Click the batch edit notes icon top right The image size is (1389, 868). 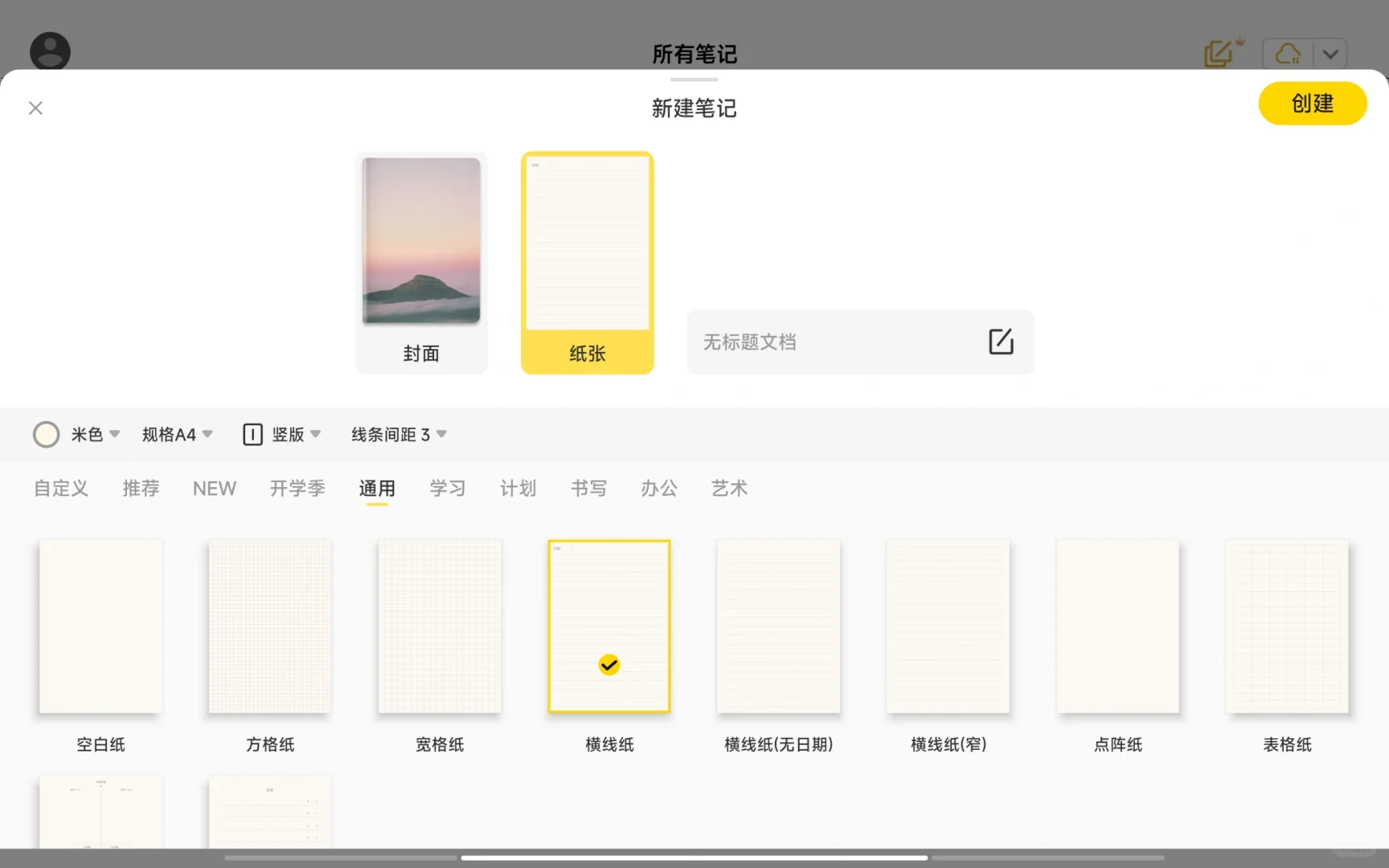(1219, 53)
